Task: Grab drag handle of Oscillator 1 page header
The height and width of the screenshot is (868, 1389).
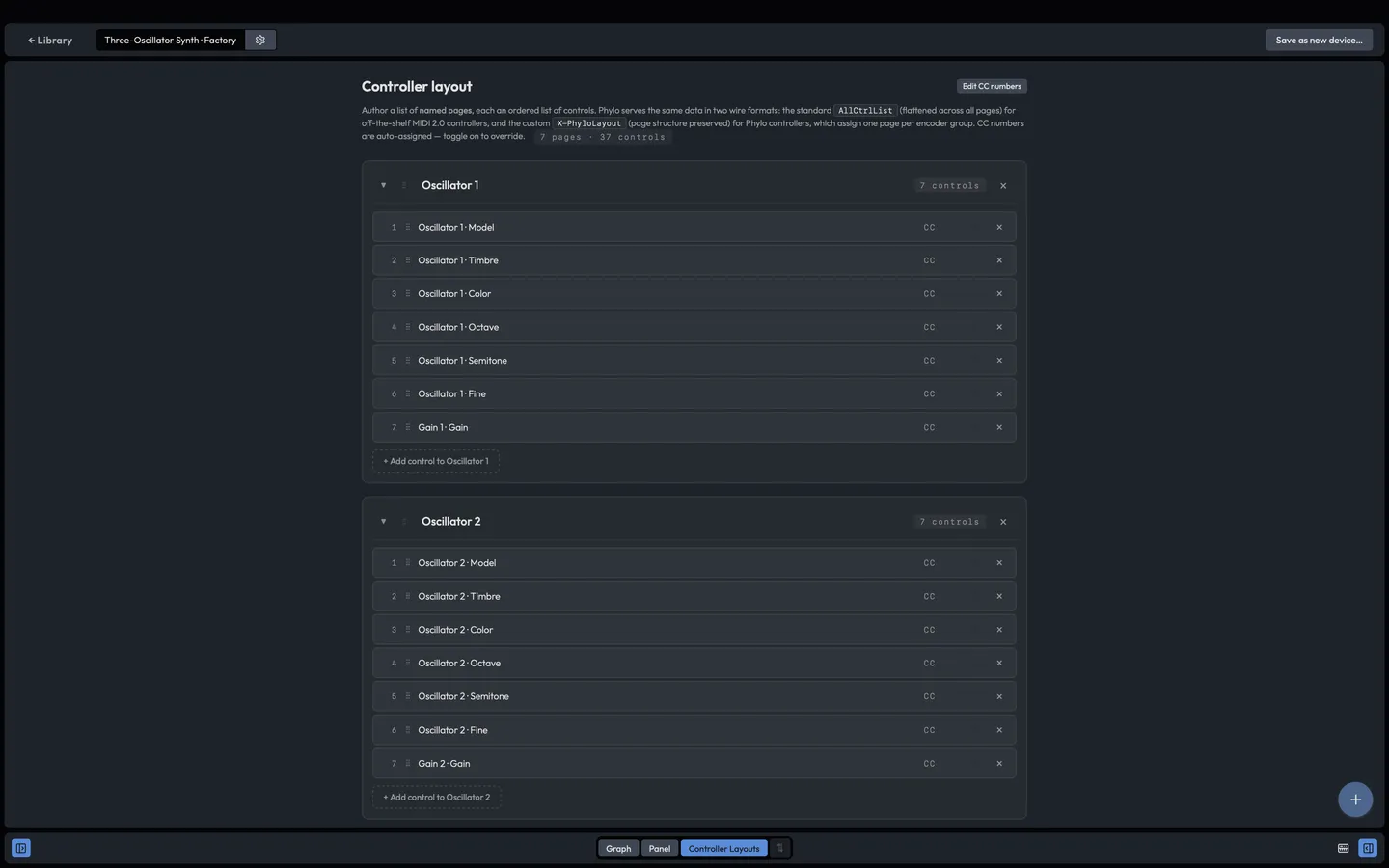Action: pos(404,185)
